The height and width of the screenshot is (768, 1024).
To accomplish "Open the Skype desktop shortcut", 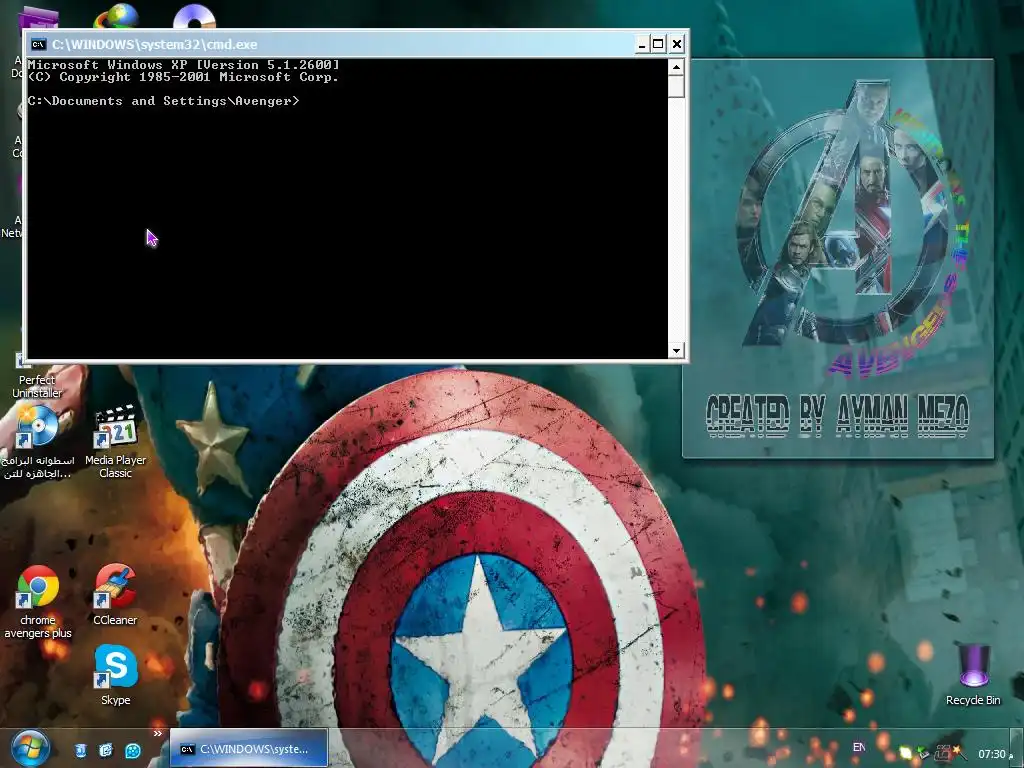I will [x=116, y=675].
